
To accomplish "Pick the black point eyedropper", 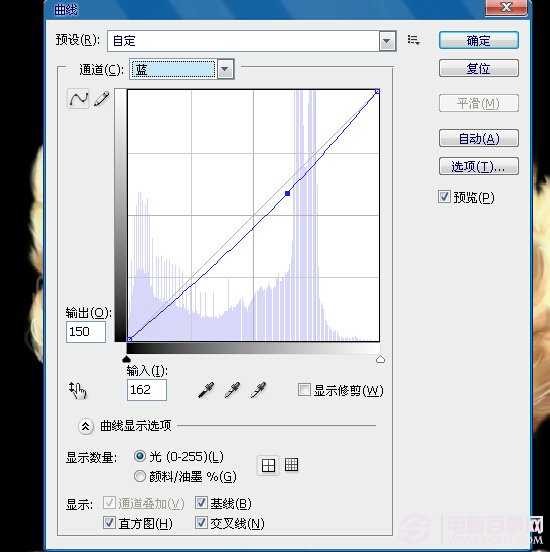I will tap(206, 390).
